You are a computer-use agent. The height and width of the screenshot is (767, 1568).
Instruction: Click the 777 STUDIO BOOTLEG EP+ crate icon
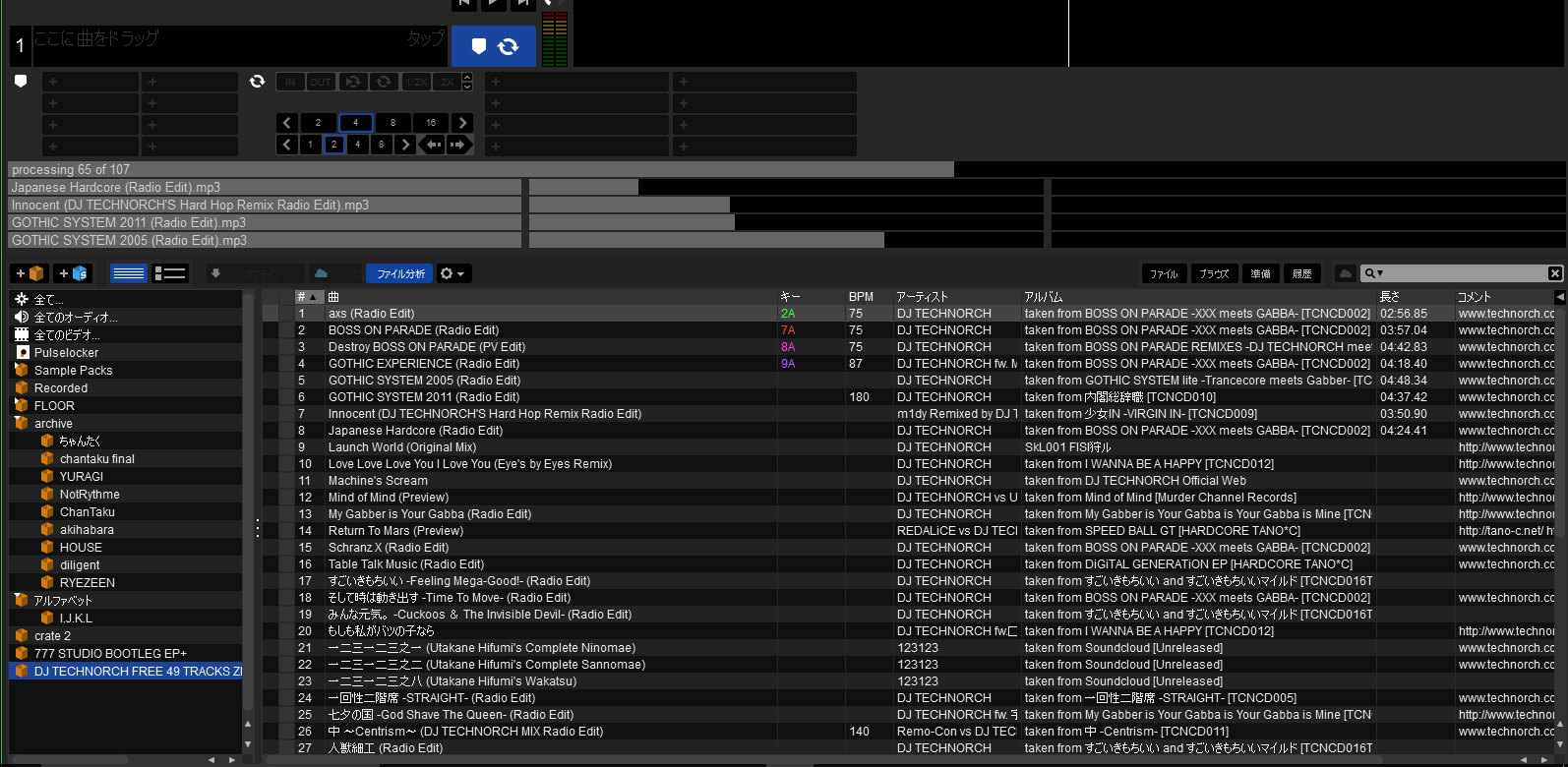(x=21, y=654)
